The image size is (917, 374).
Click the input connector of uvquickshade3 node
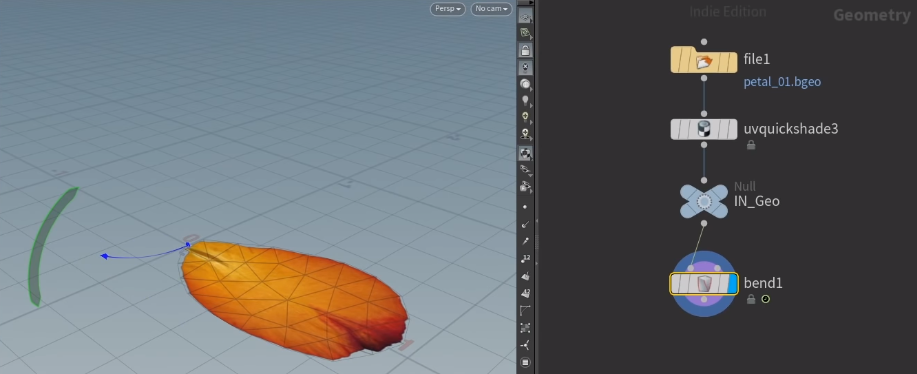coord(704,114)
